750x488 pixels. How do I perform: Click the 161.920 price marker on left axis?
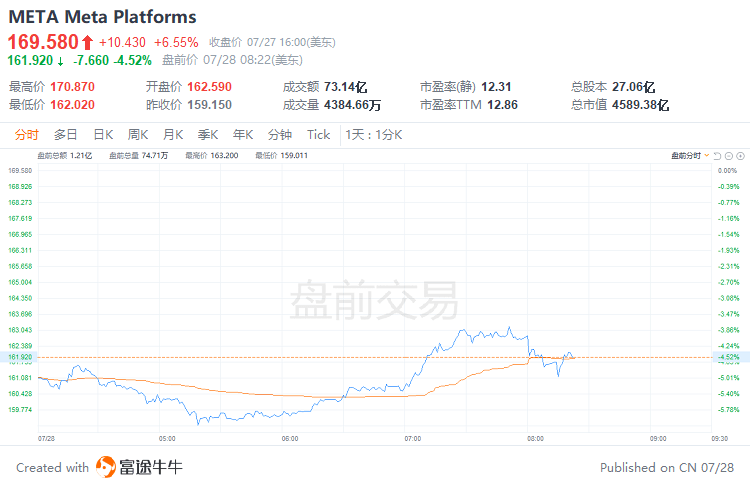[19, 357]
